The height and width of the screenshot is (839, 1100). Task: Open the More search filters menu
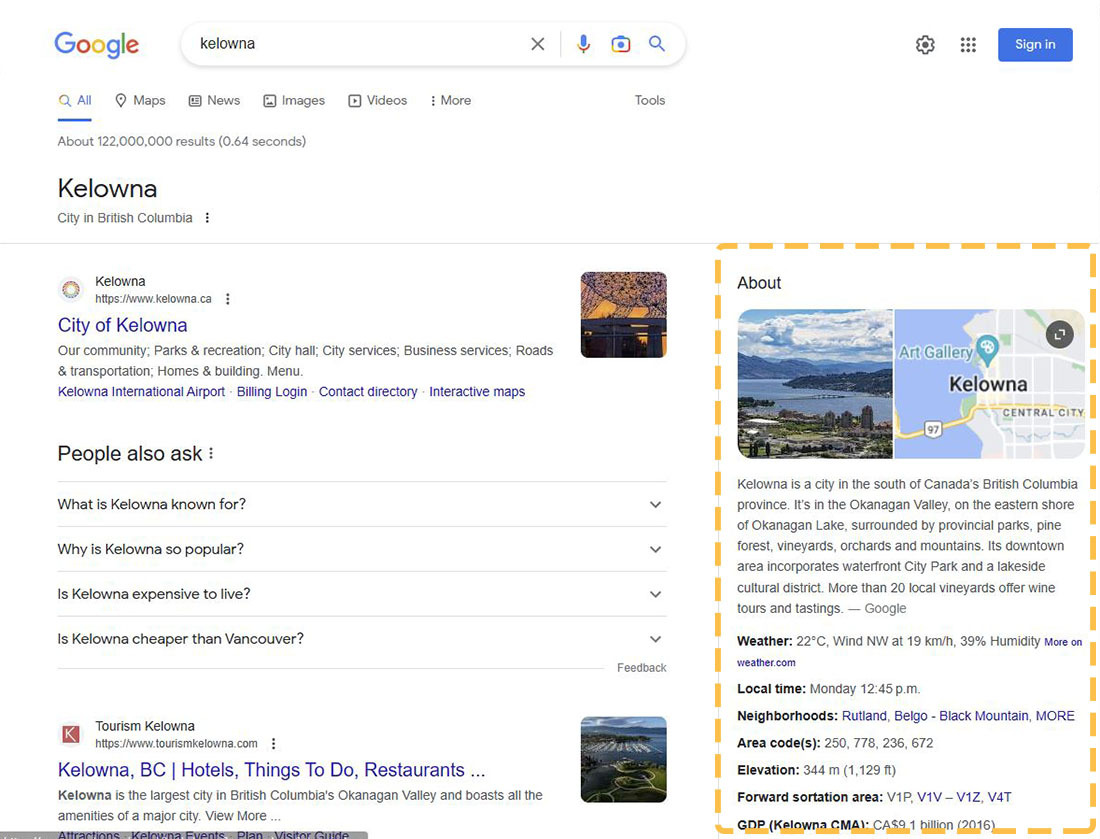pyautogui.click(x=450, y=100)
